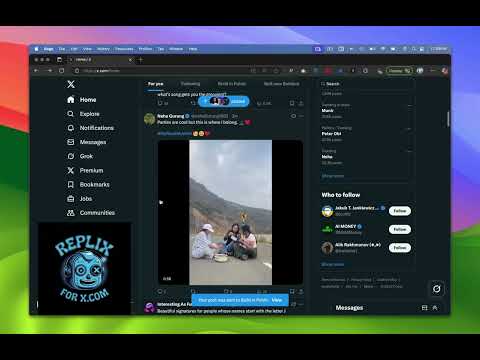Click Show more under Who to follow
Viewport: 480px width, 360px height.
point(333,264)
